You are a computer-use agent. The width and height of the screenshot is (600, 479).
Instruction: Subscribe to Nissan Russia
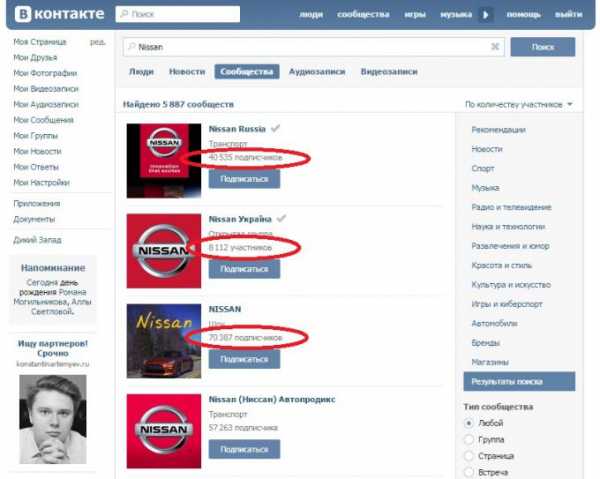[x=244, y=179]
